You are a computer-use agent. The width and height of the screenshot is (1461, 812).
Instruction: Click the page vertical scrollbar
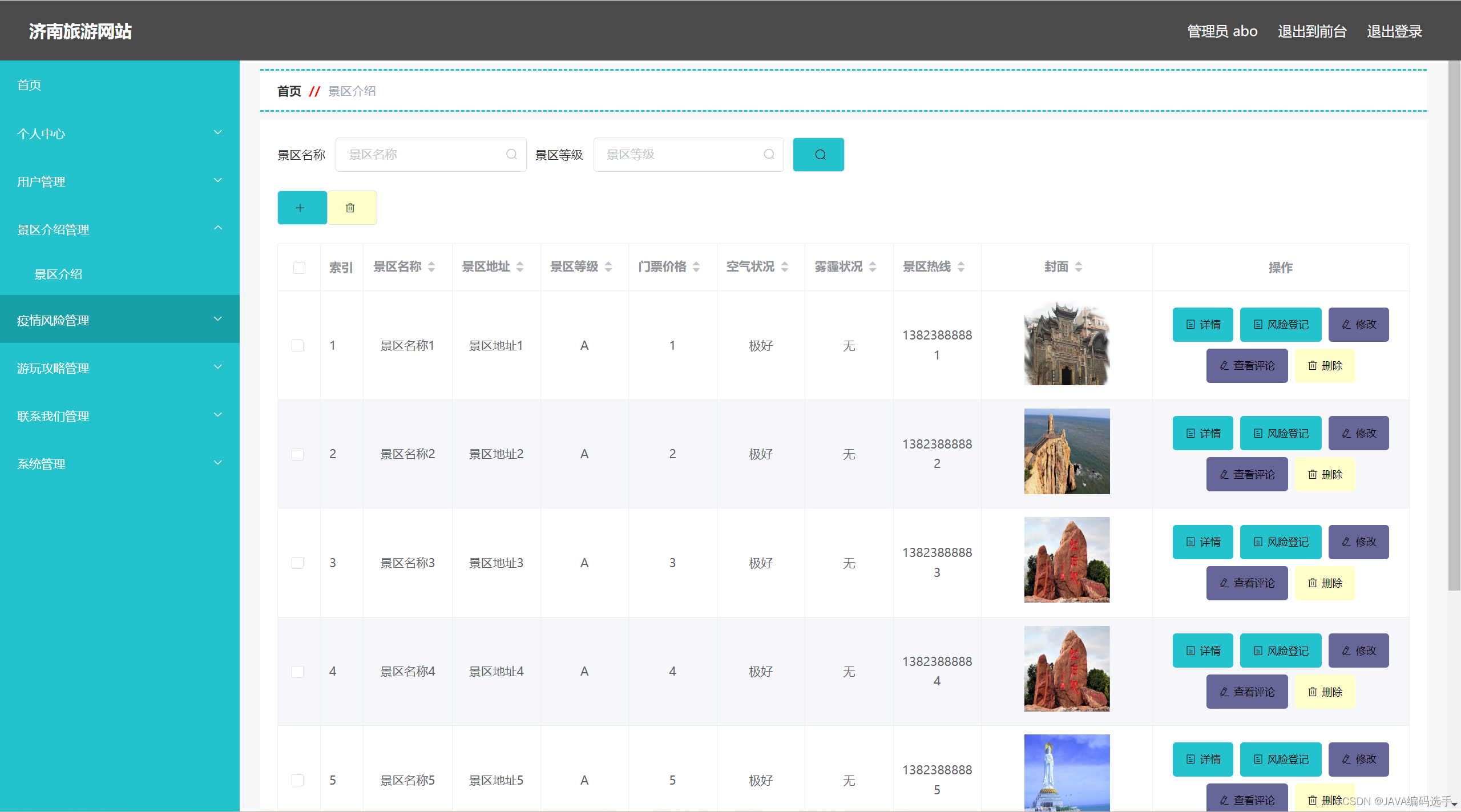pyautogui.click(x=1454, y=325)
